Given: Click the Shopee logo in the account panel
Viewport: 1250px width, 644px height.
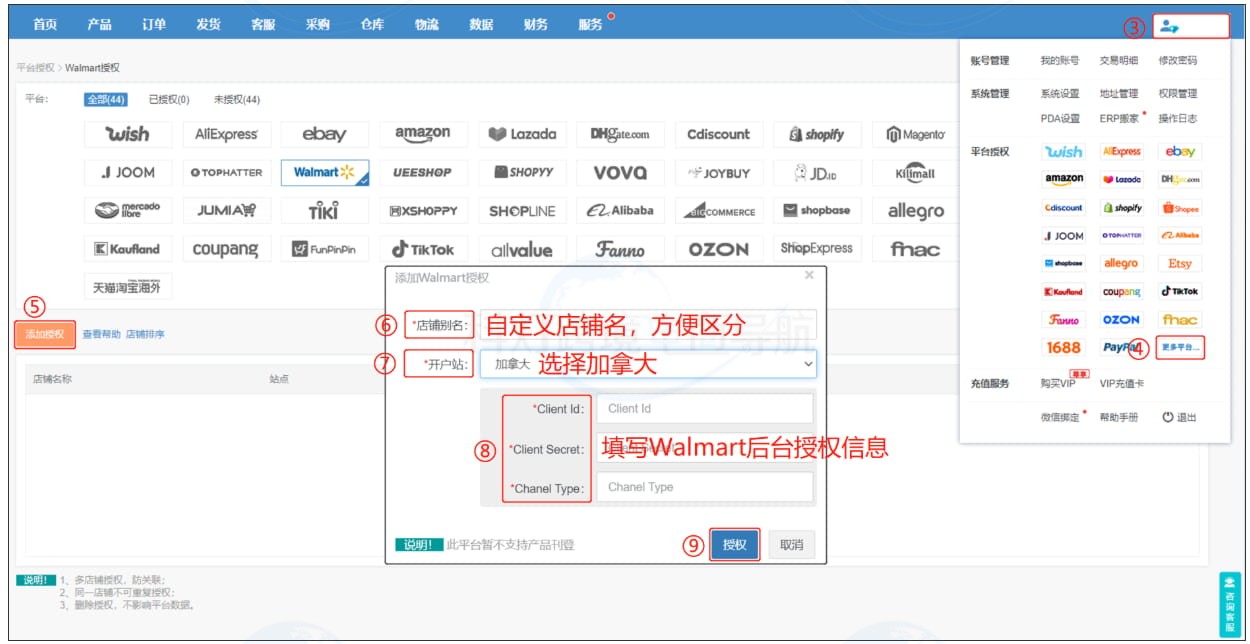Looking at the screenshot, I should (1180, 208).
